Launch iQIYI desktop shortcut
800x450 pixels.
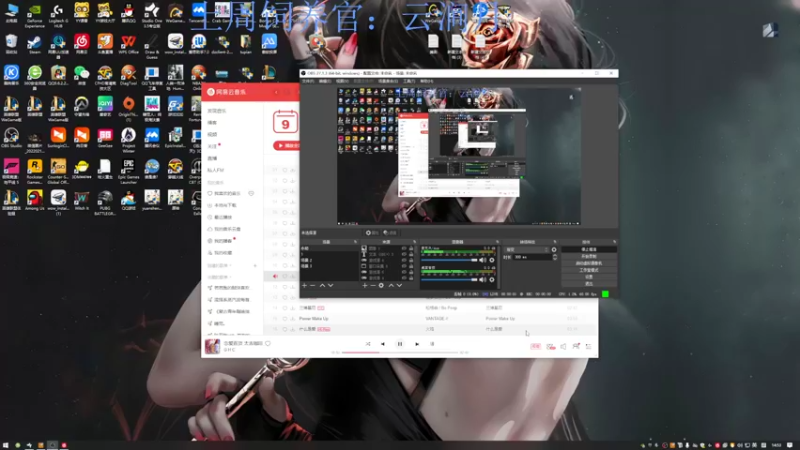tap(105, 107)
